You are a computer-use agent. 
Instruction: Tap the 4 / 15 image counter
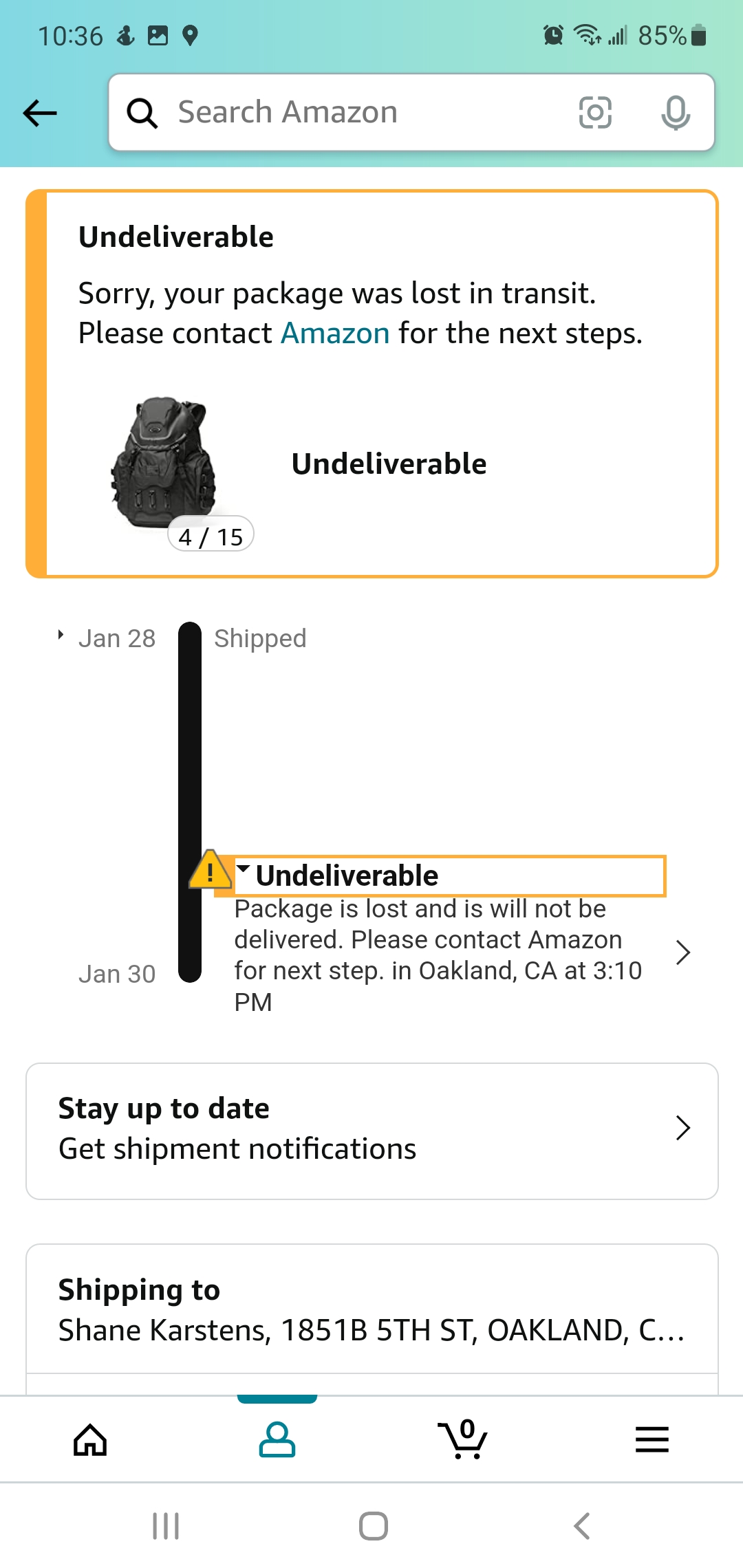pyautogui.click(x=211, y=536)
